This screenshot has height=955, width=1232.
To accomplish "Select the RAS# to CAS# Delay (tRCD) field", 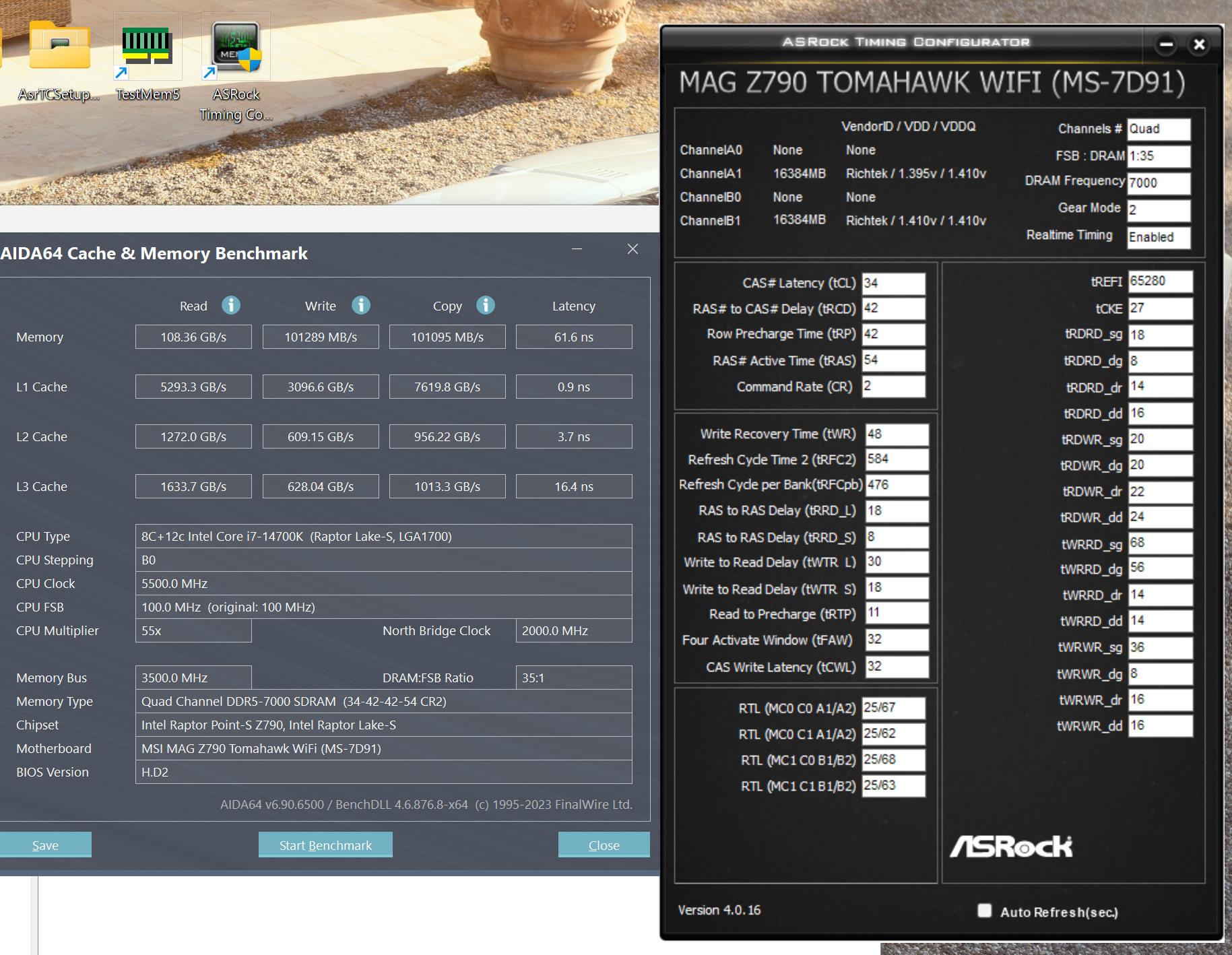I will point(894,308).
